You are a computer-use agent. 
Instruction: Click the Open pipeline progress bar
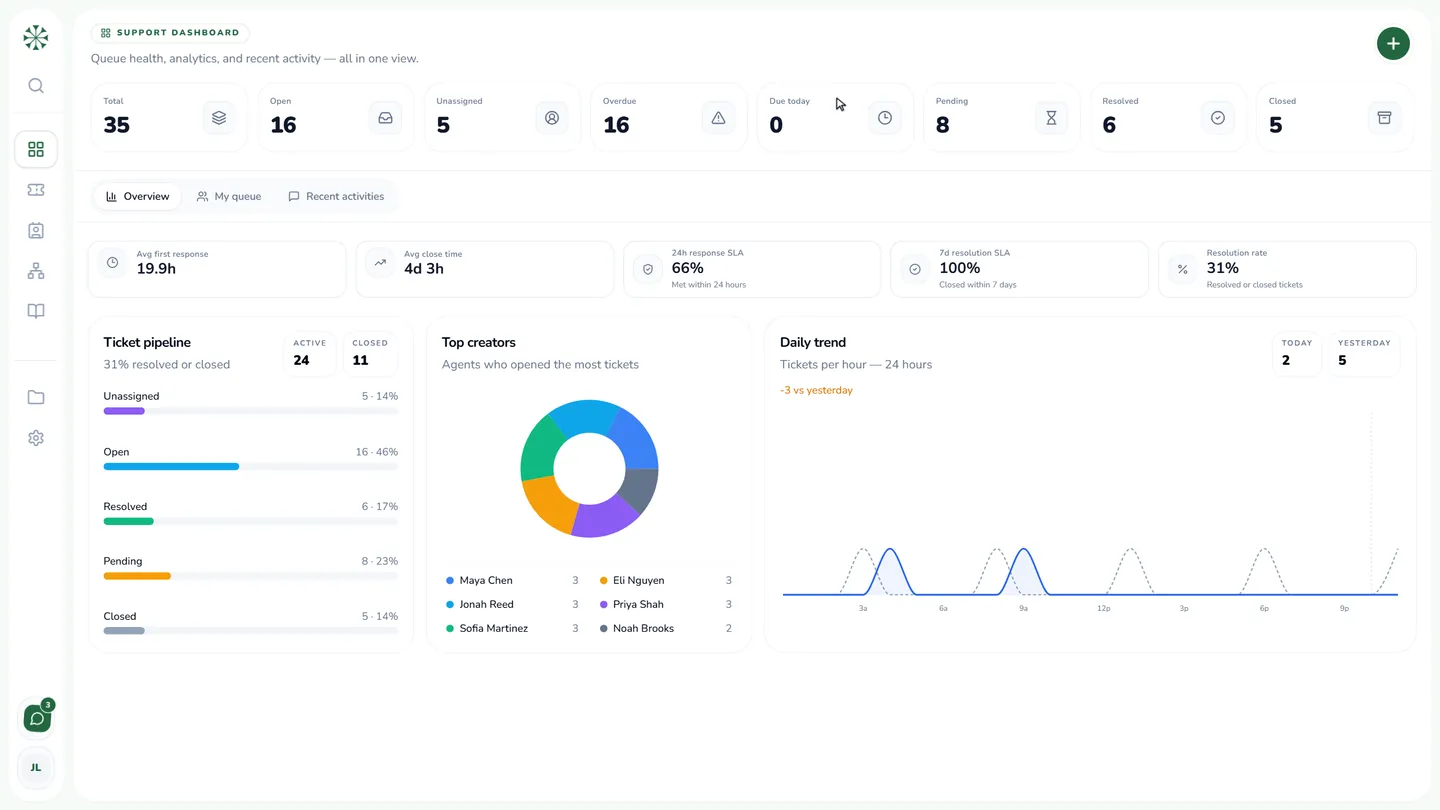point(251,467)
